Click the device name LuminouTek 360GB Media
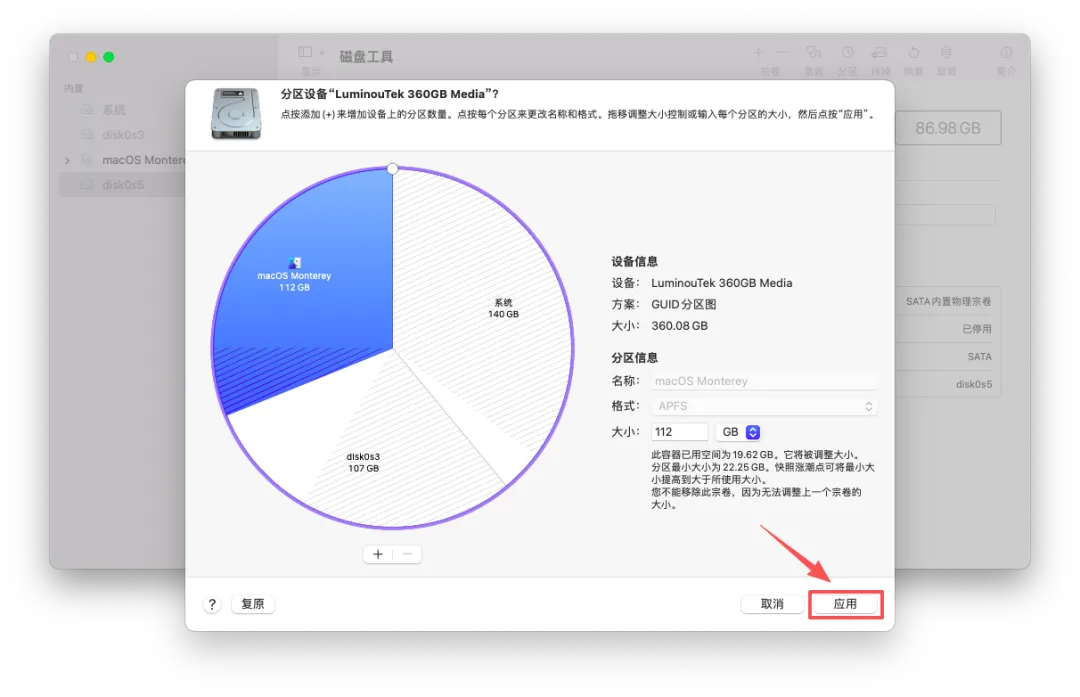 click(721, 283)
